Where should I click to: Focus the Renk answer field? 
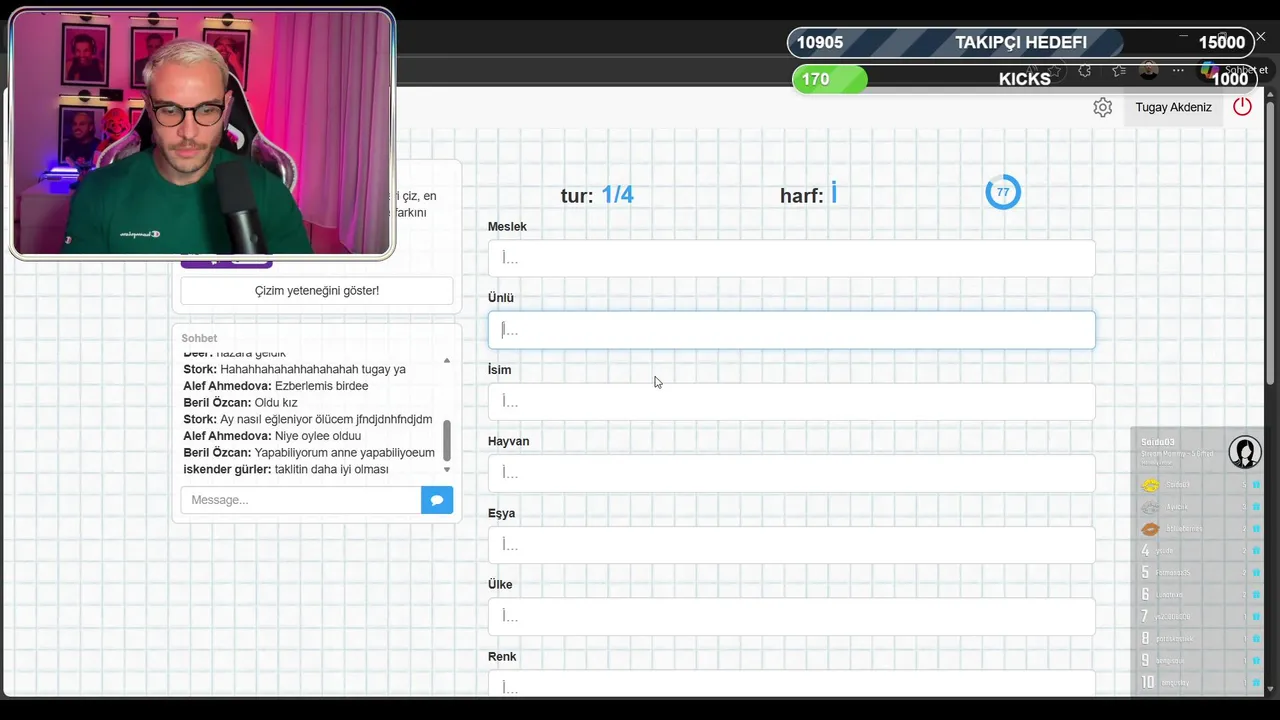tap(791, 684)
